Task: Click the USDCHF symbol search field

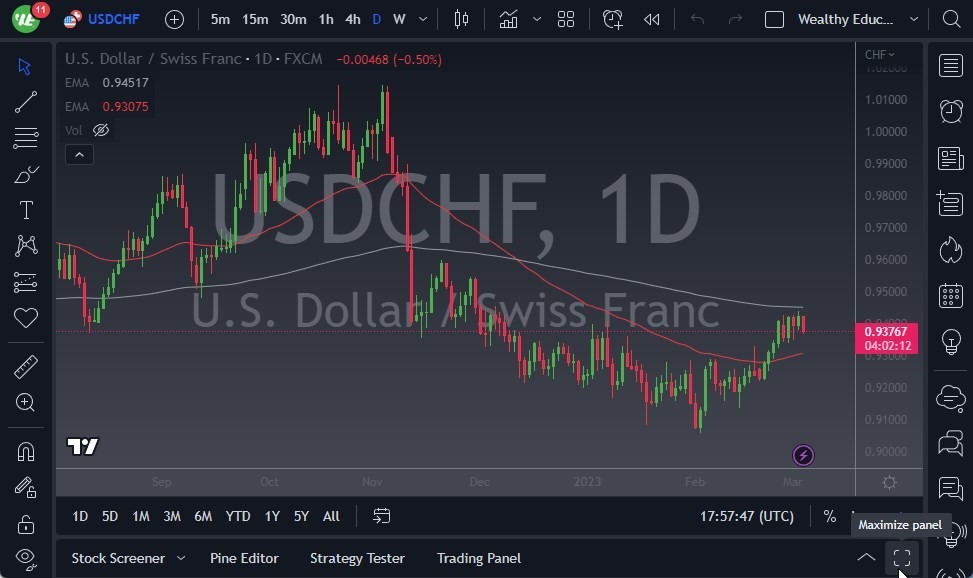Action: (x=112, y=18)
